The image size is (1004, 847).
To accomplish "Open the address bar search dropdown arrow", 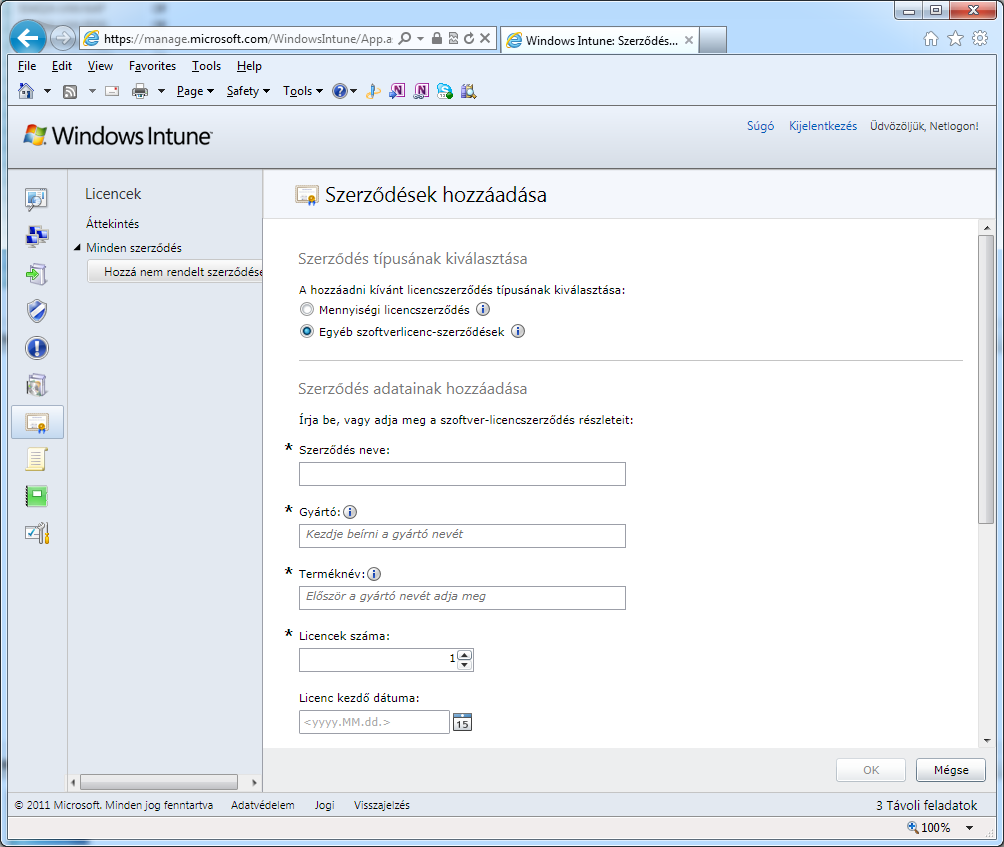I will pyautogui.click(x=420, y=38).
